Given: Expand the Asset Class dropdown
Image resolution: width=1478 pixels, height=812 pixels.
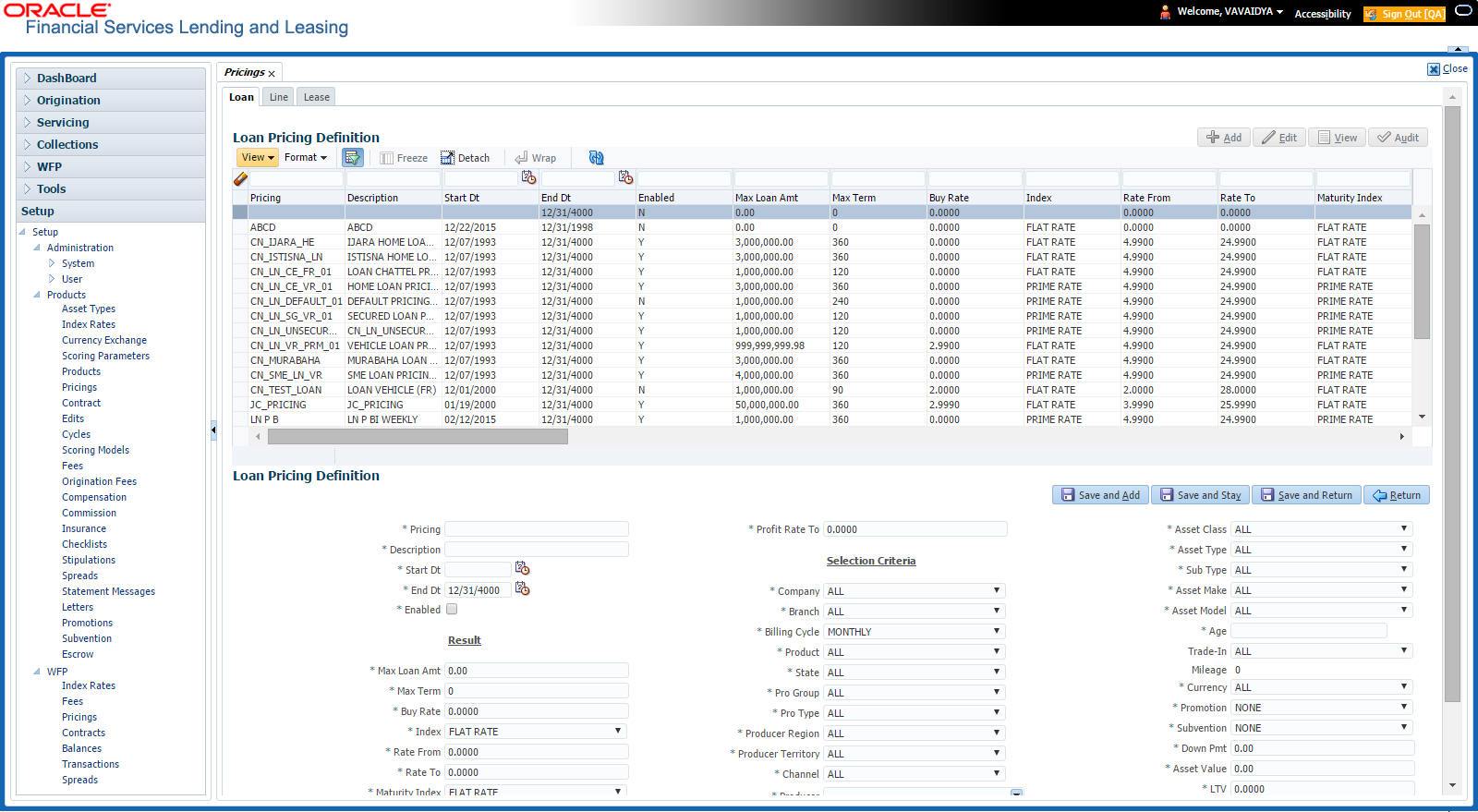Looking at the screenshot, I should click(1321, 529).
